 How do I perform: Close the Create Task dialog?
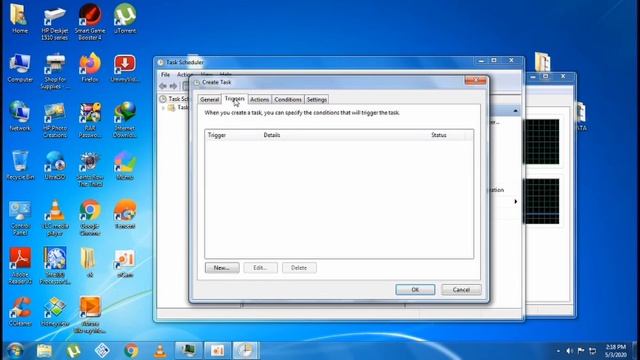pos(476,81)
